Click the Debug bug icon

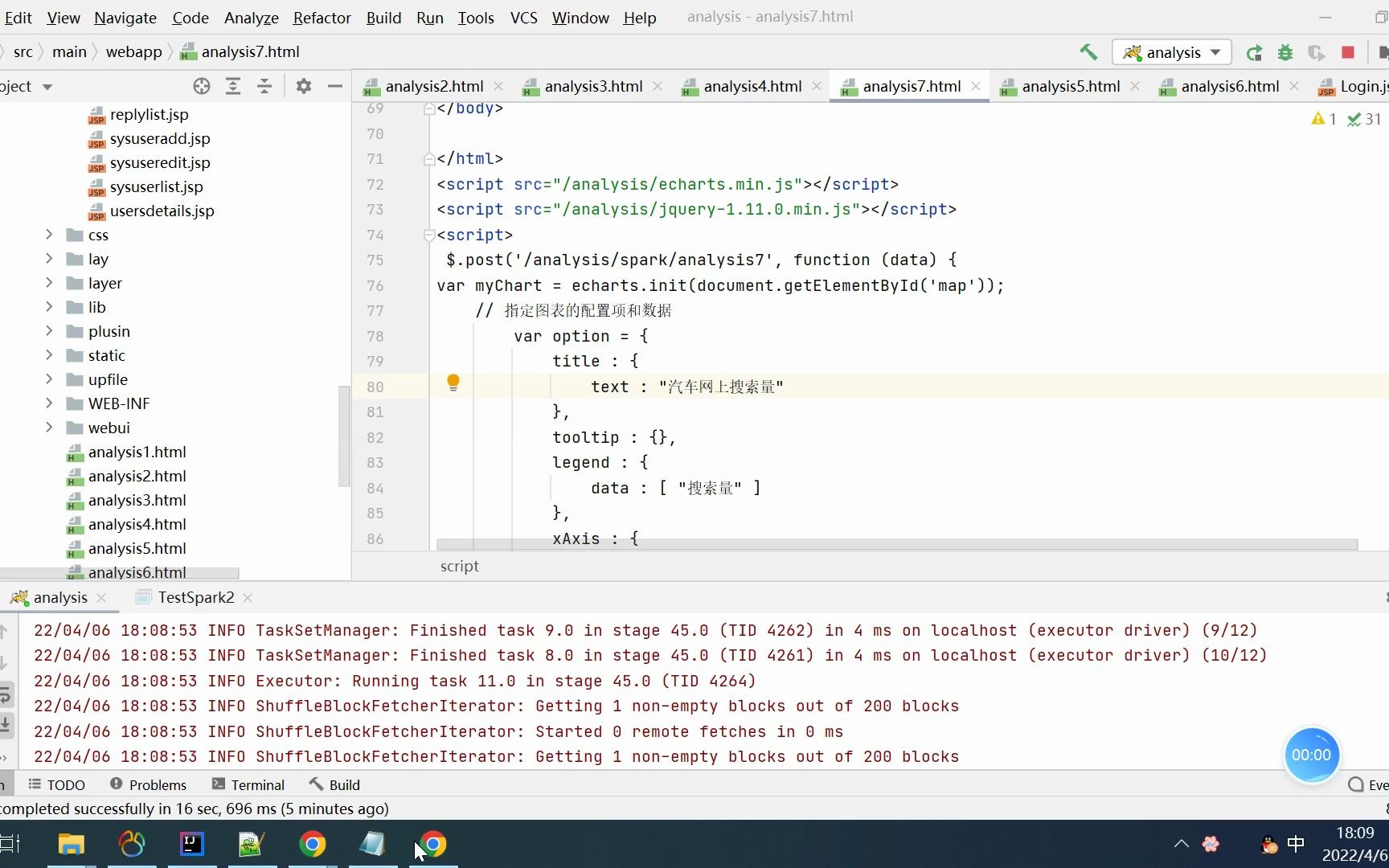pyautogui.click(x=1285, y=53)
